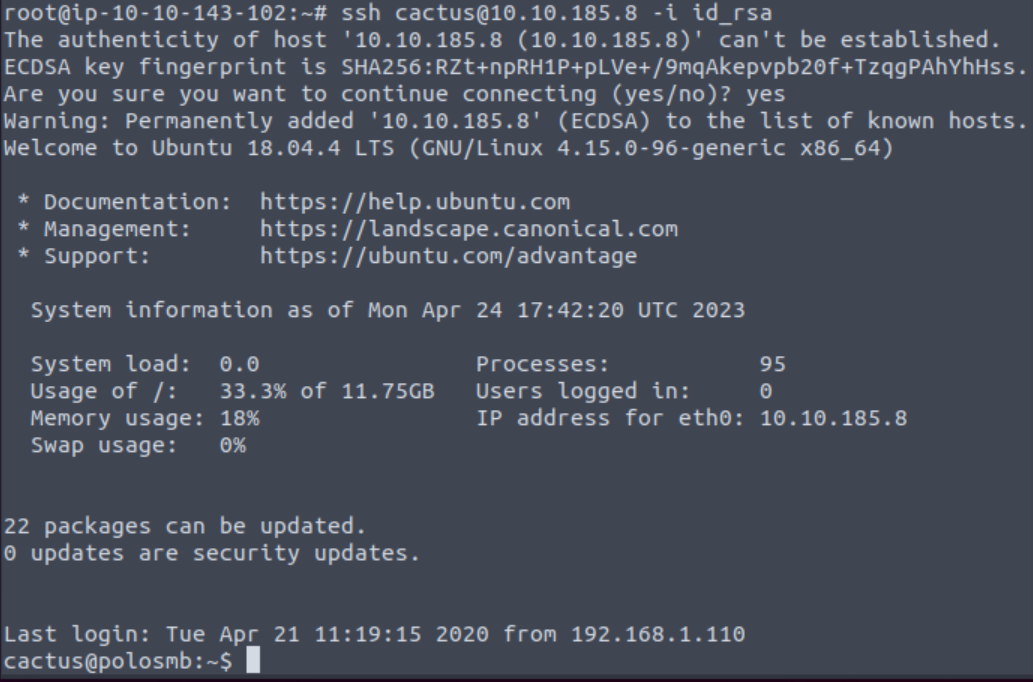1033x682 pixels.
Task: Open the help.ubuntu.com documentation link
Action: (414, 202)
